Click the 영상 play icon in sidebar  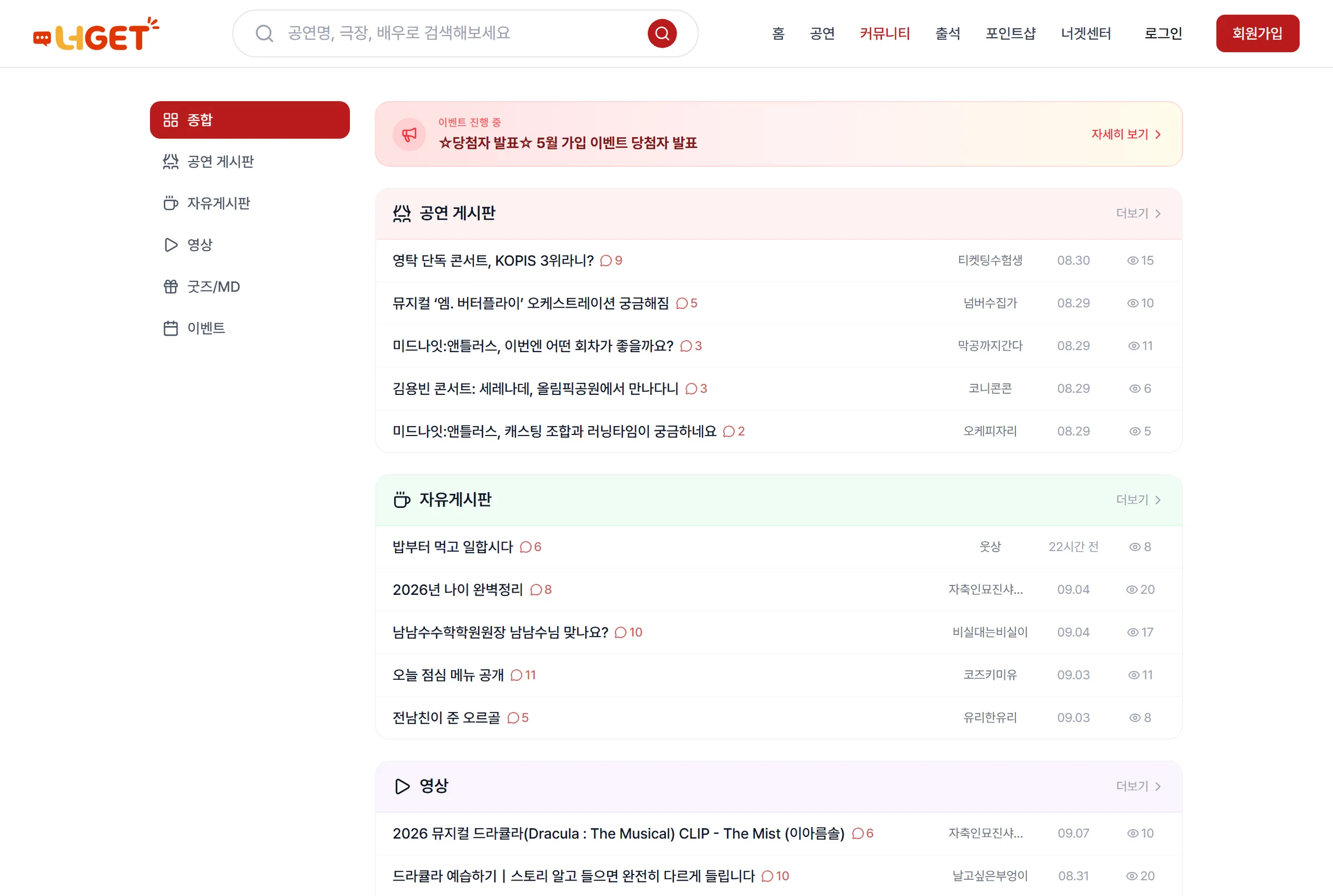171,244
